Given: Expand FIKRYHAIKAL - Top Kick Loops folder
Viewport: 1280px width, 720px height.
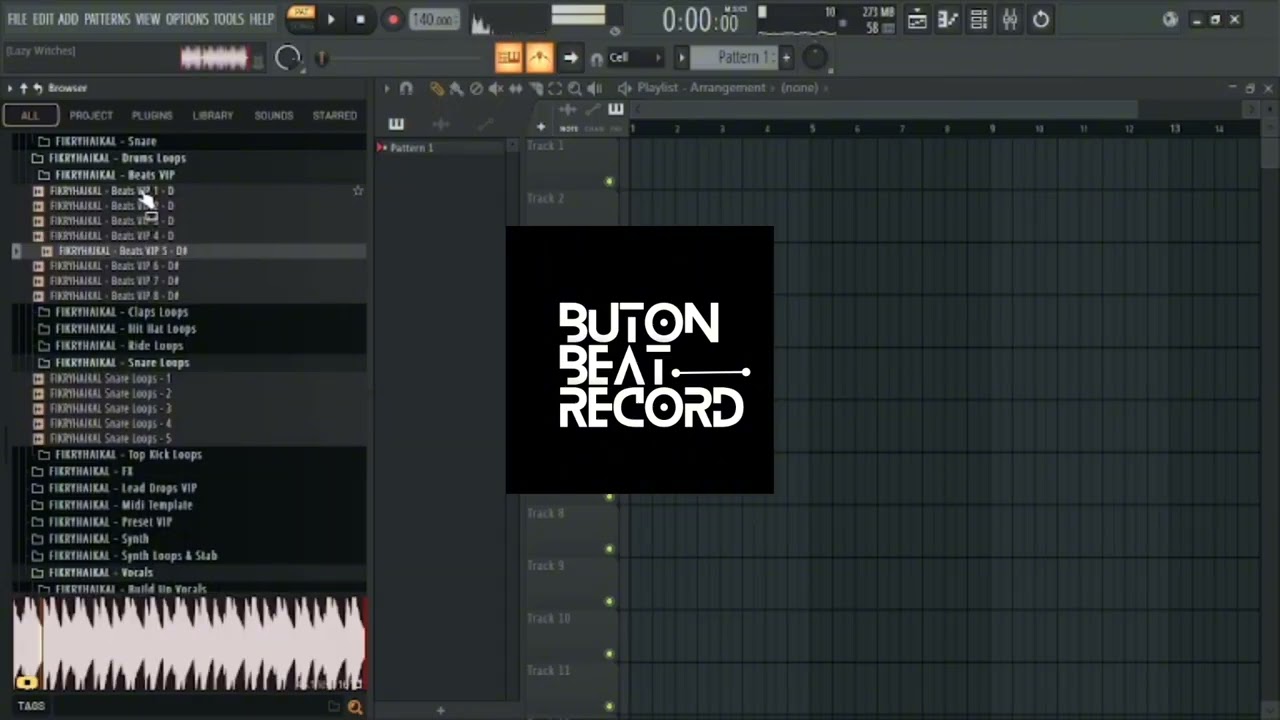Looking at the screenshot, I should pyautogui.click(x=128, y=455).
